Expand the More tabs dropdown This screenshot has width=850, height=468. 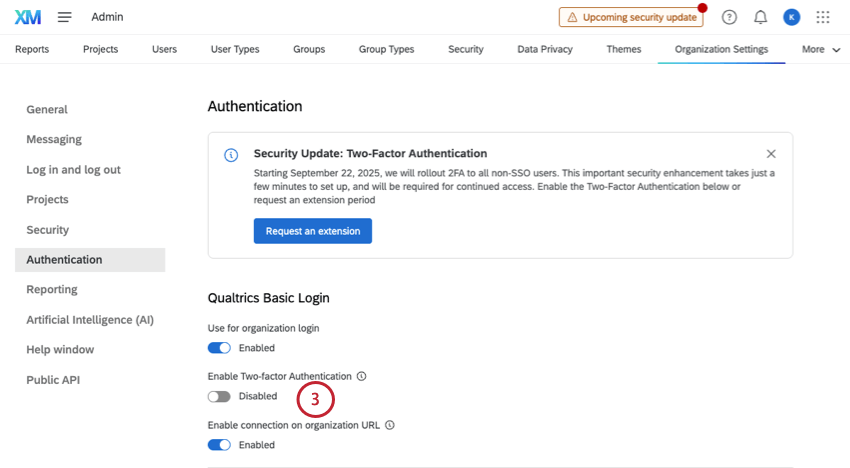tap(821, 49)
